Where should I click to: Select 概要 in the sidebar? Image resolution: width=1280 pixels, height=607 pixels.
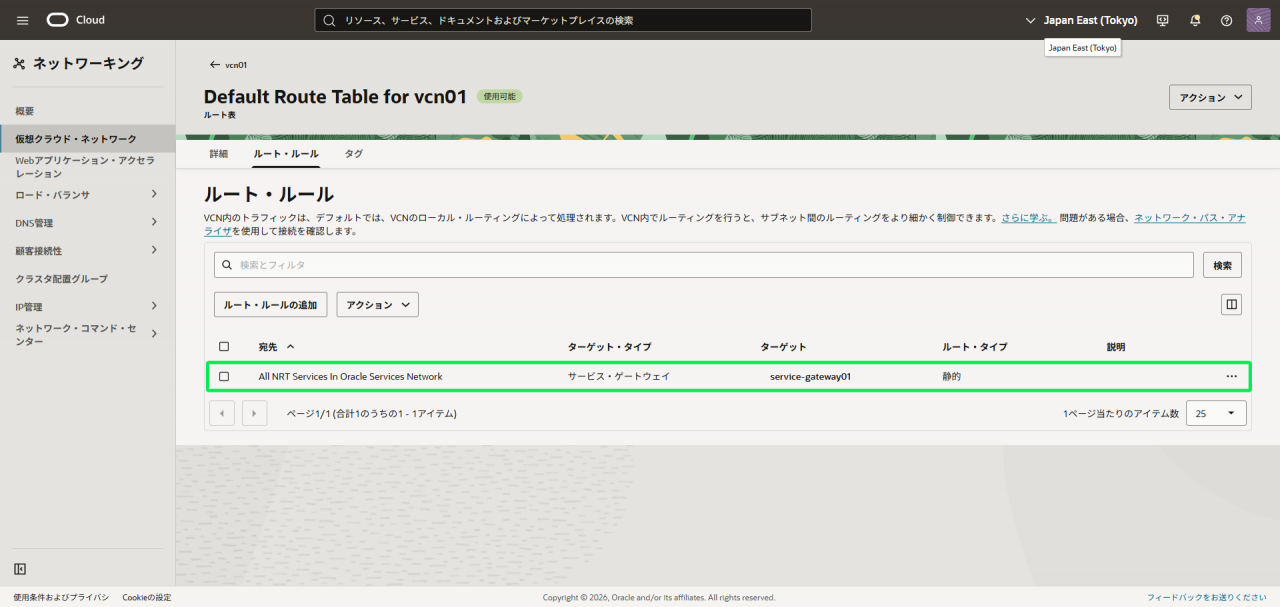tap(25, 111)
